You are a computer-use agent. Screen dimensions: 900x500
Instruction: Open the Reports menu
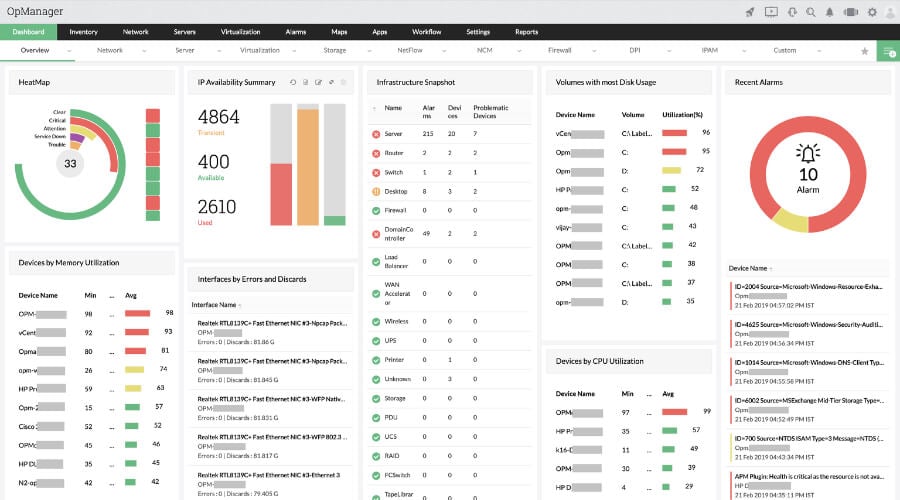point(526,32)
